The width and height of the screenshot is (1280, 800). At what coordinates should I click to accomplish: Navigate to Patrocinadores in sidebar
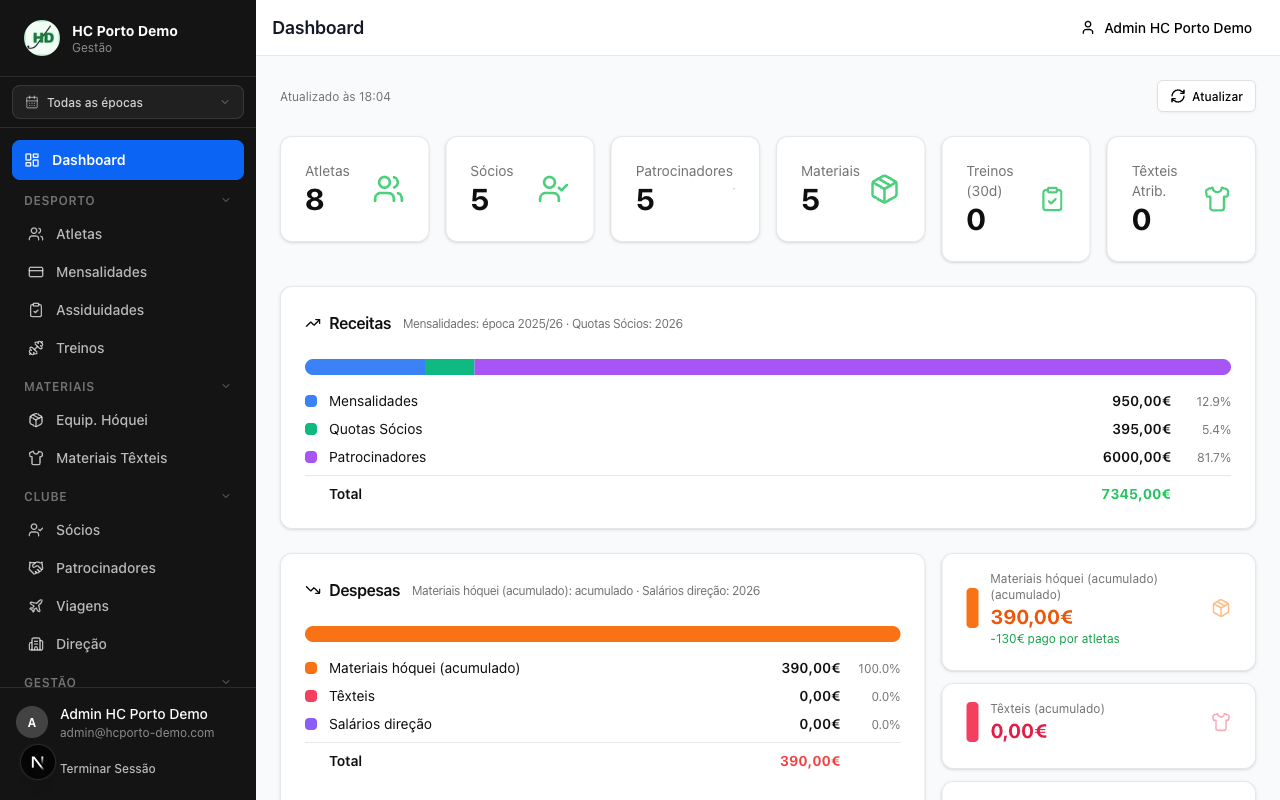(x=128, y=568)
